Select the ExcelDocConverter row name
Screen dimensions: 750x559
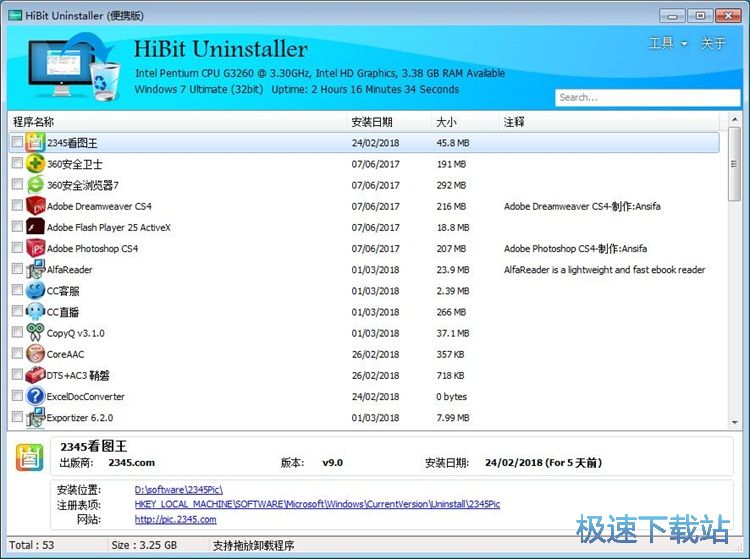coord(86,396)
